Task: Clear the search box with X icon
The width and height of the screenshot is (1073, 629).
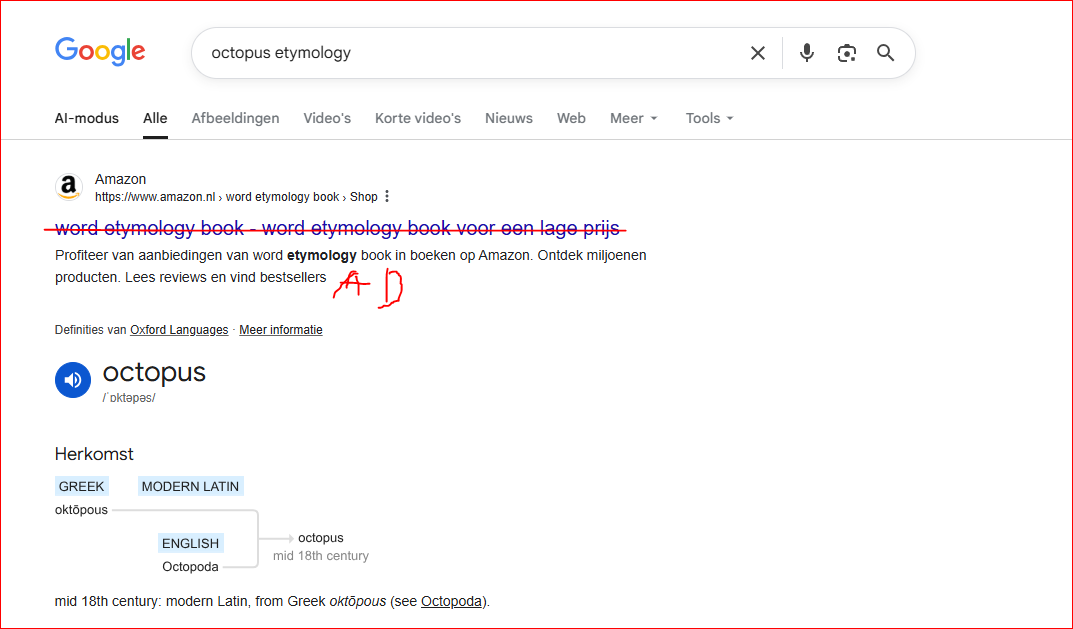Action: (x=758, y=53)
